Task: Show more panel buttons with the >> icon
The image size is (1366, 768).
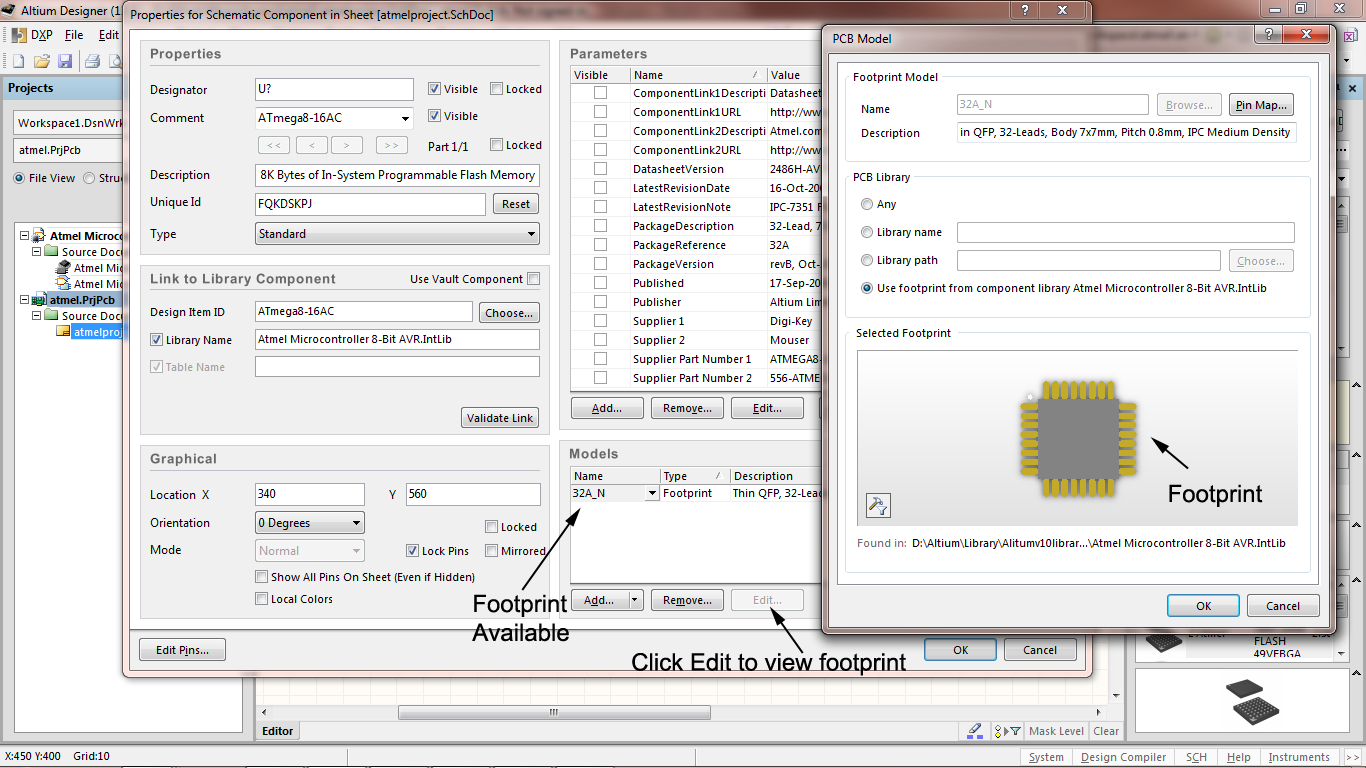Action: click(1352, 757)
